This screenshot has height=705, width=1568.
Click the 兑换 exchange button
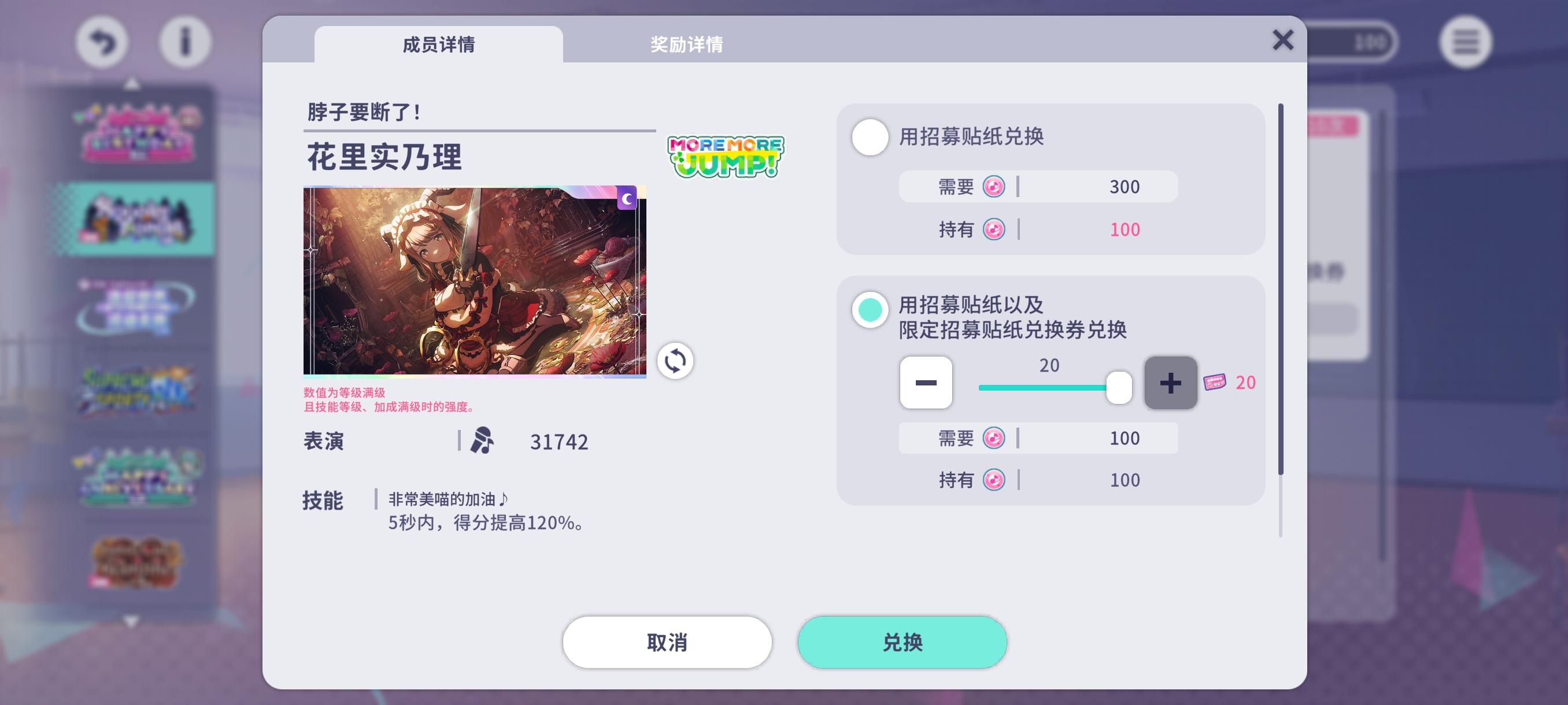[x=902, y=643]
